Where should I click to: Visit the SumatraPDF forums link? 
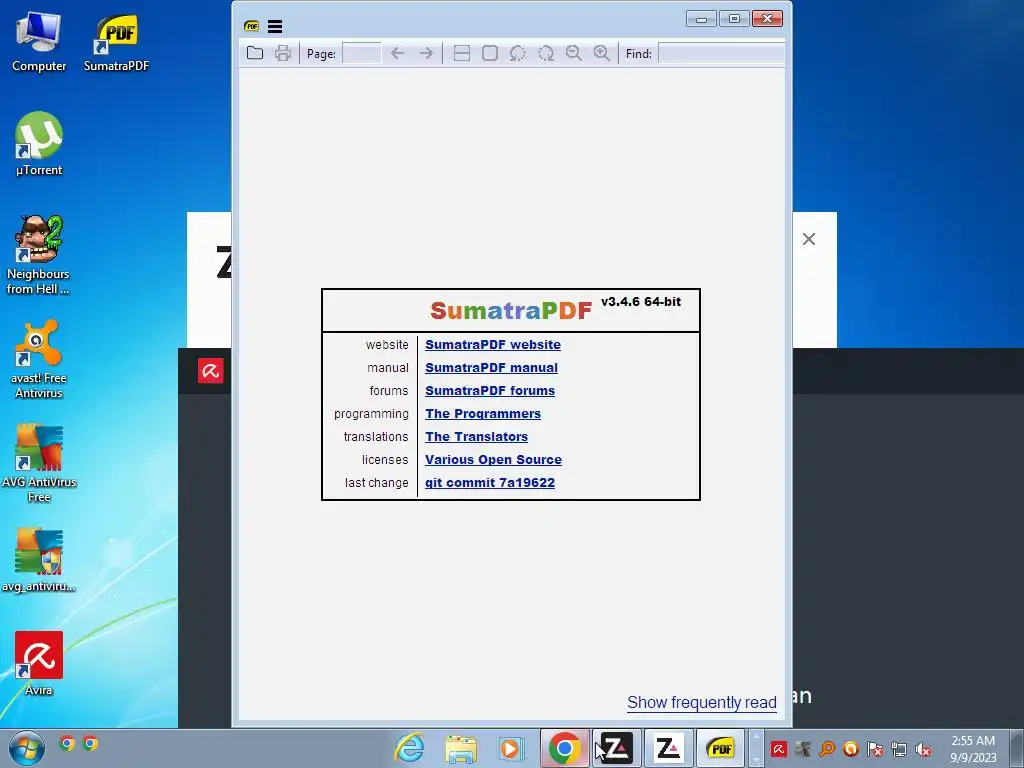point(490,391)
